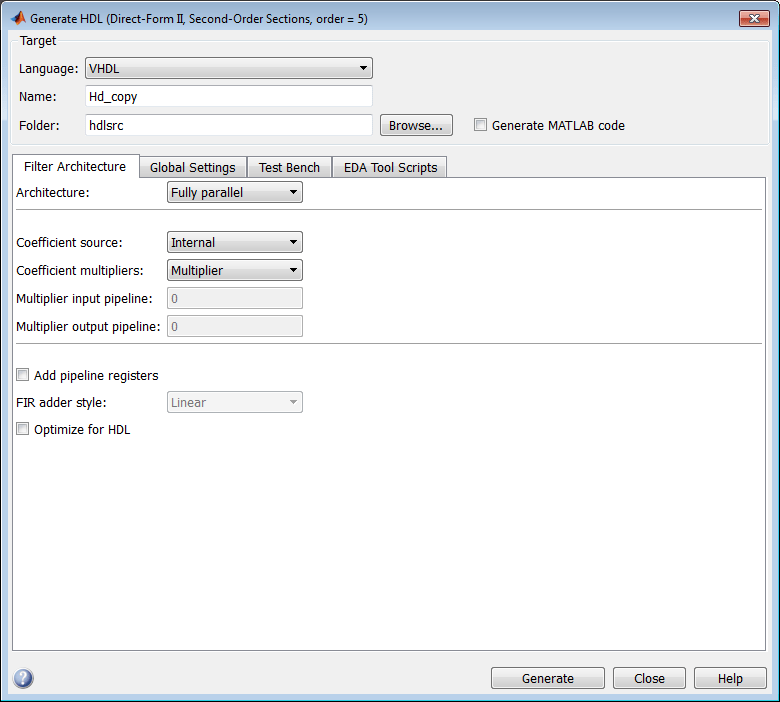Click the Browse... button
This screenshot has height=702, width=780.
[x=416, y=125]
